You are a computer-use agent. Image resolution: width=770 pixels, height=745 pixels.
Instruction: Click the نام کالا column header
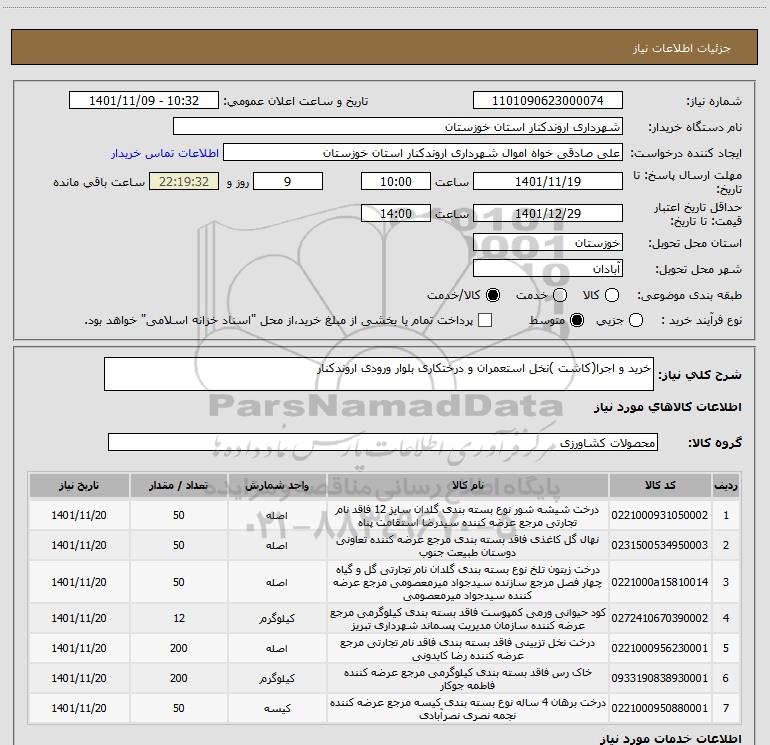tap(468, 486)
